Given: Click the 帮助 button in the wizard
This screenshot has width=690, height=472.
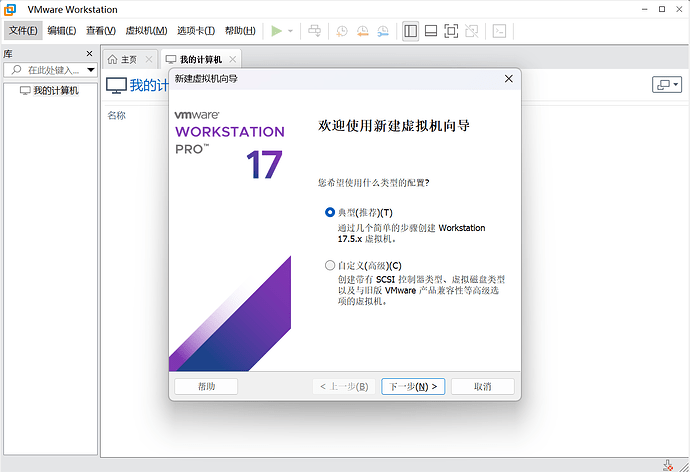Looking at the screenshot, I should [206, 386].
